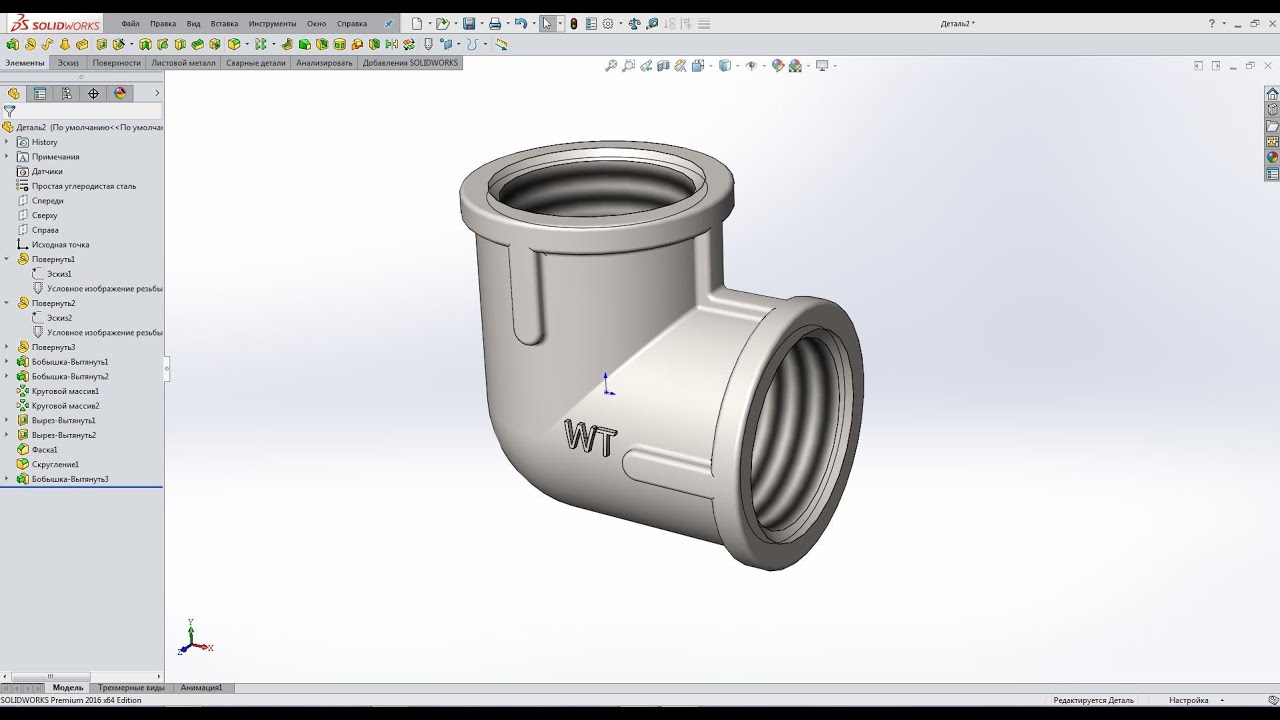Open the Файл menu
The image size is (1280, 720).
point(130,23)
